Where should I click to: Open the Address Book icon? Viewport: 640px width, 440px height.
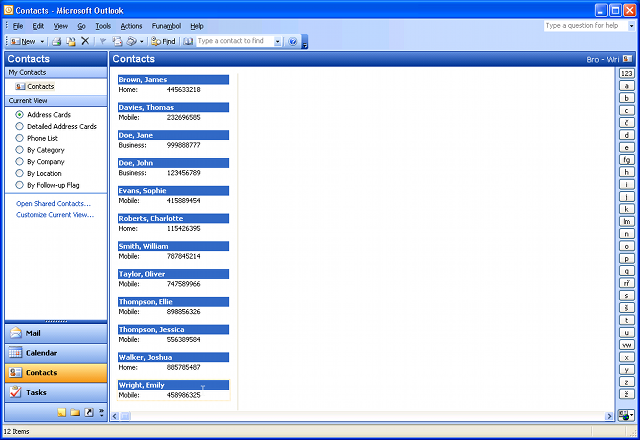point(188,41)
